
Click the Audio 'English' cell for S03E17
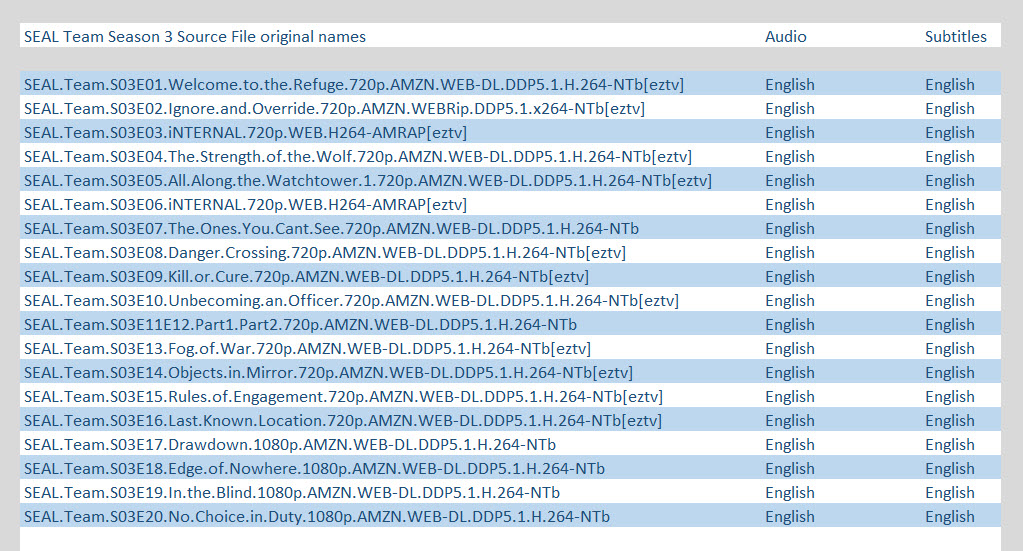click(x=789, y=445)
